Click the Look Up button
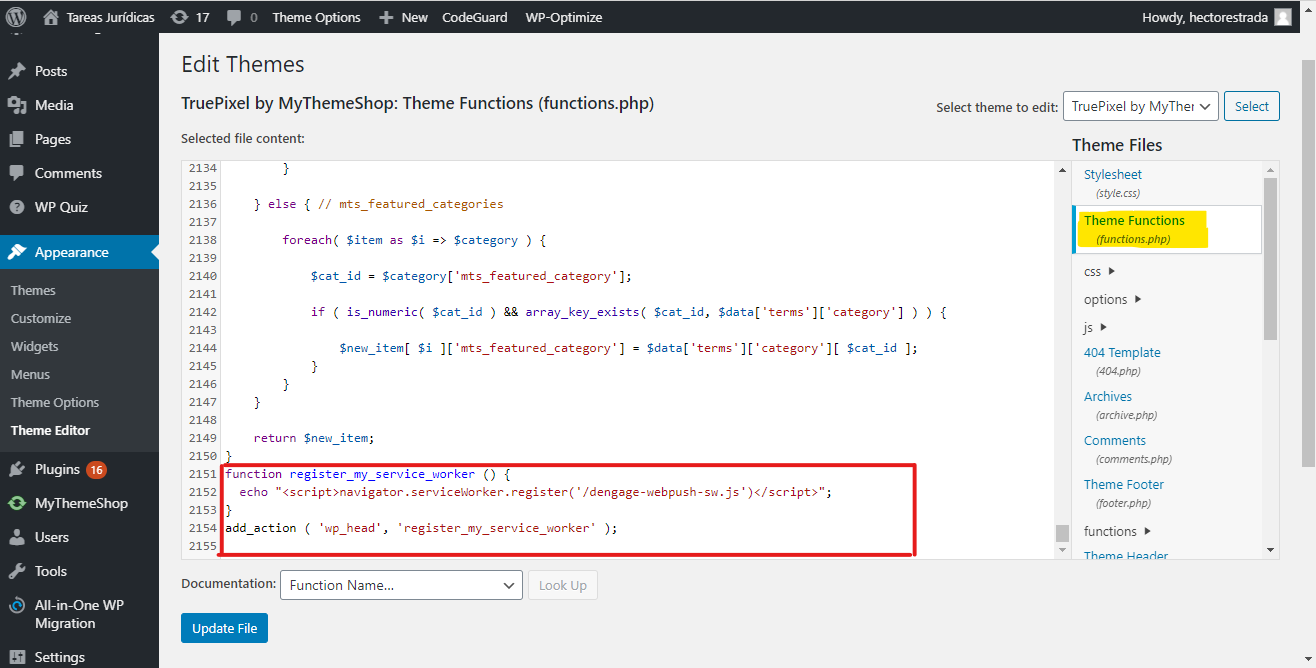 pos(563,585)
